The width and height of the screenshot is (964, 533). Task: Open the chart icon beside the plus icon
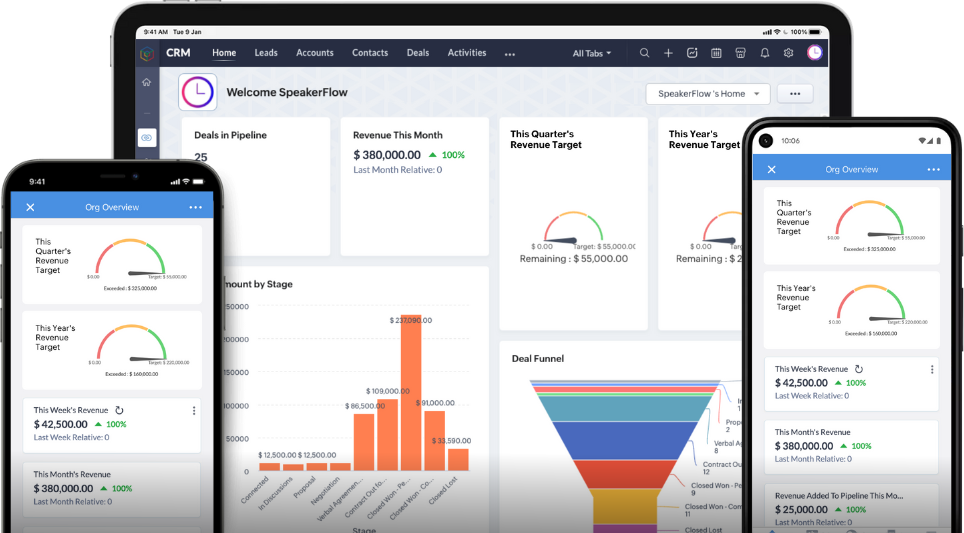coord(692,53)
